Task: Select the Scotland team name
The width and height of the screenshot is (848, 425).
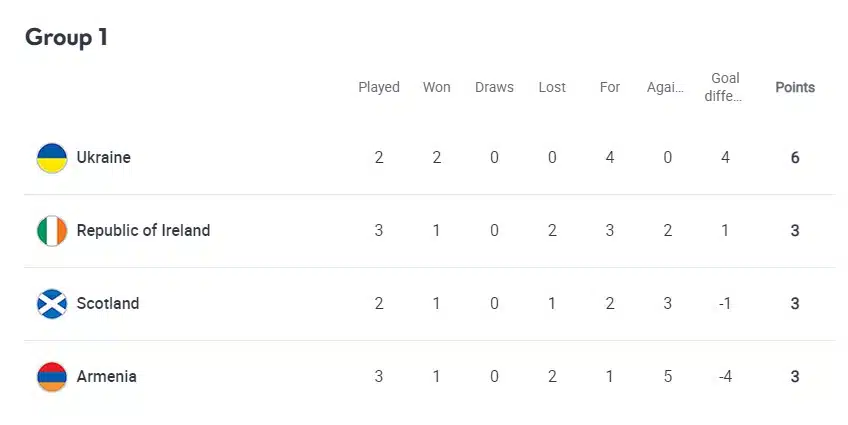Action: (x=108, y=304)
